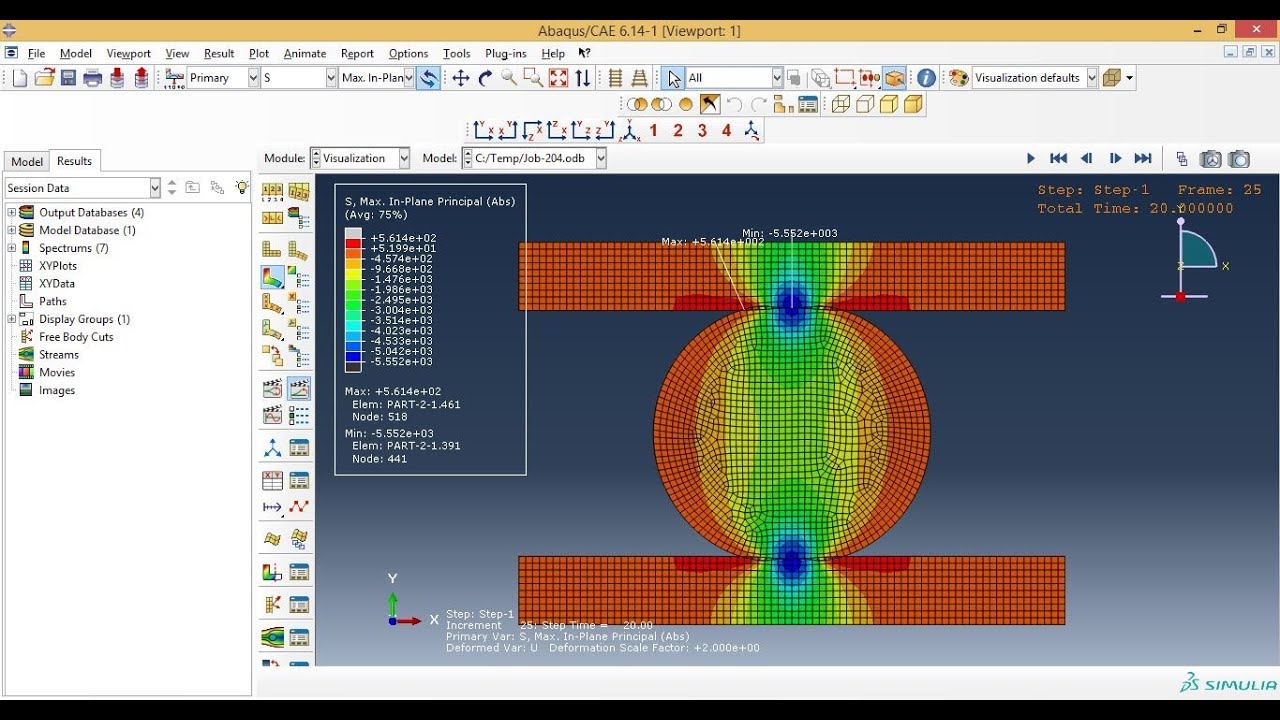The height and width of the screenshot is (720, 1280).
Task: Click the Cycle views up-down arrows icon
Action: [x=583, y=78]
